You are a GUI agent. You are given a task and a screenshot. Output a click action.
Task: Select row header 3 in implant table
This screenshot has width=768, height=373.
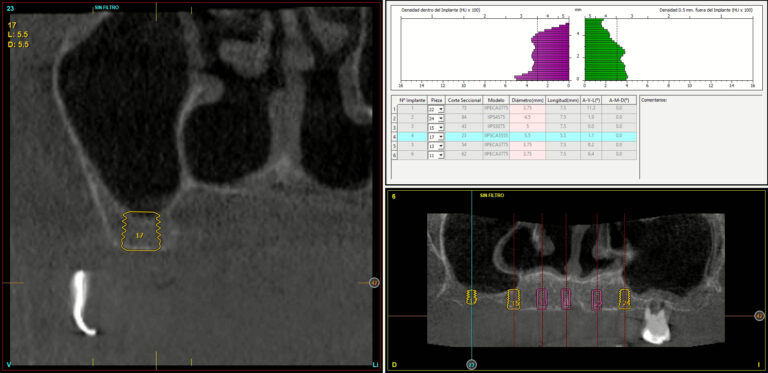coord(394,127)
